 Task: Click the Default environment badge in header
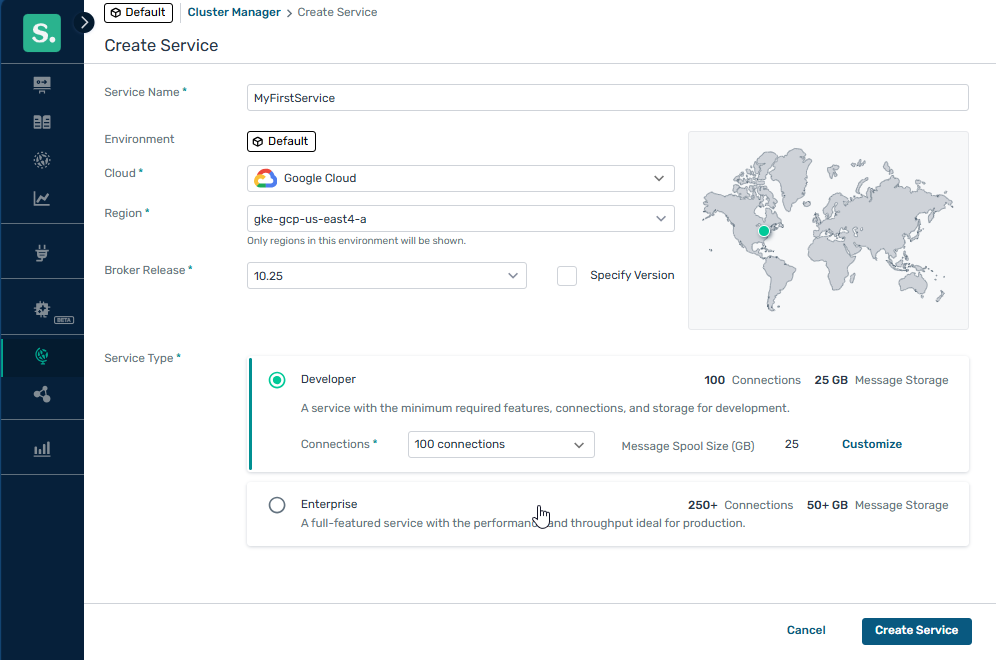[x=138, y=13]
